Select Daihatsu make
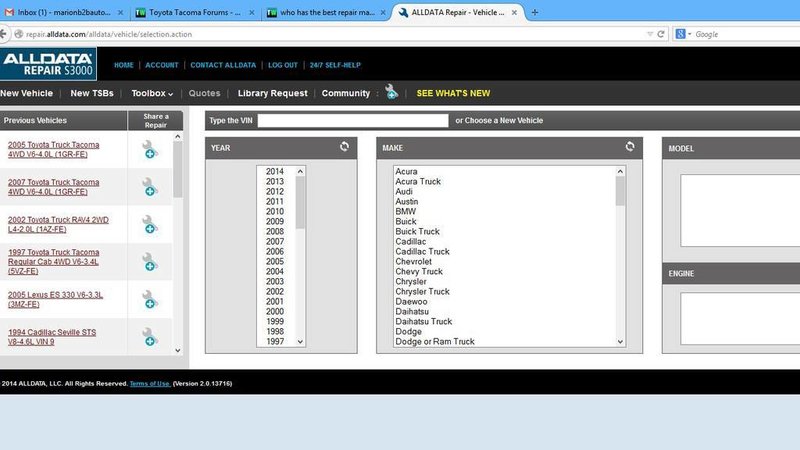 click(412, 311)
